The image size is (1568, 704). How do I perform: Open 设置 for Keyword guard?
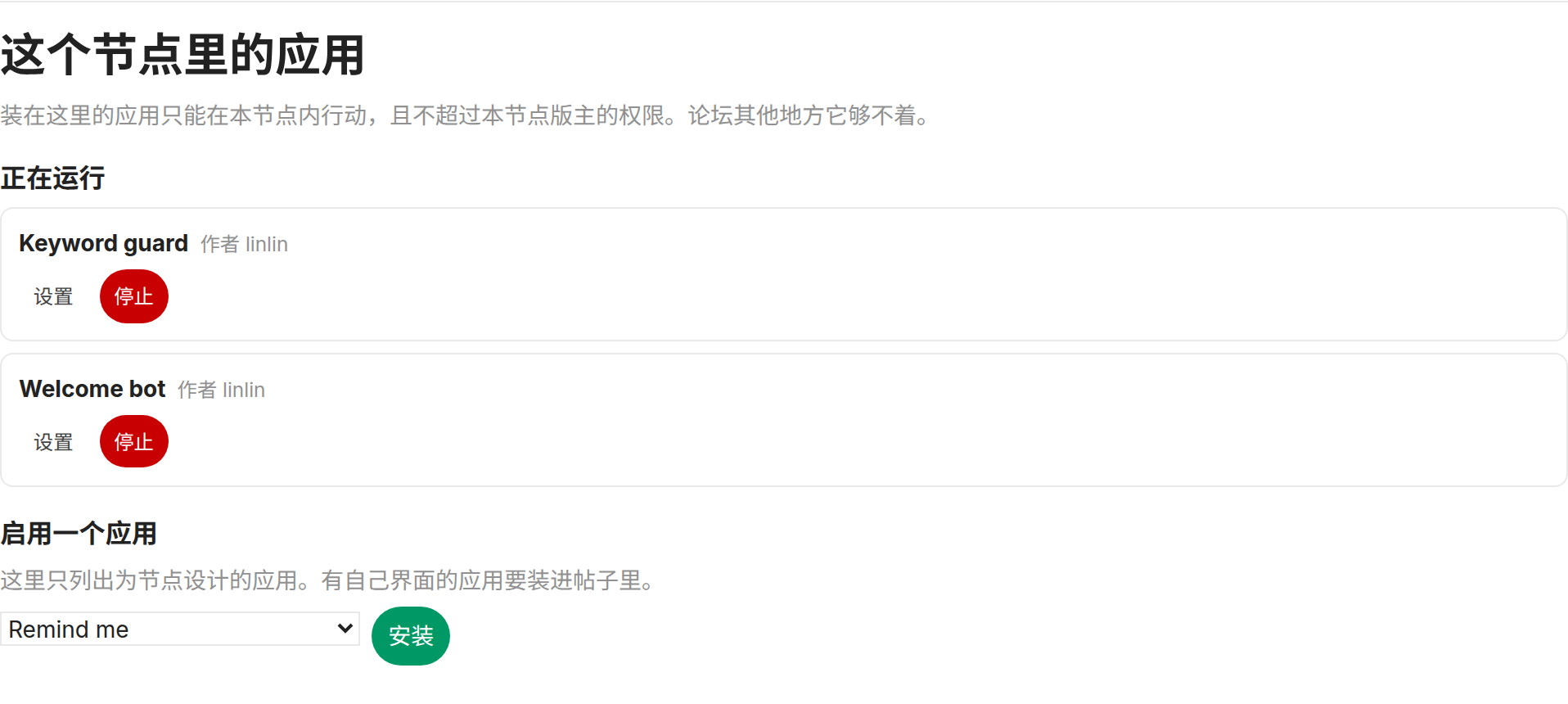coord(53,296)
